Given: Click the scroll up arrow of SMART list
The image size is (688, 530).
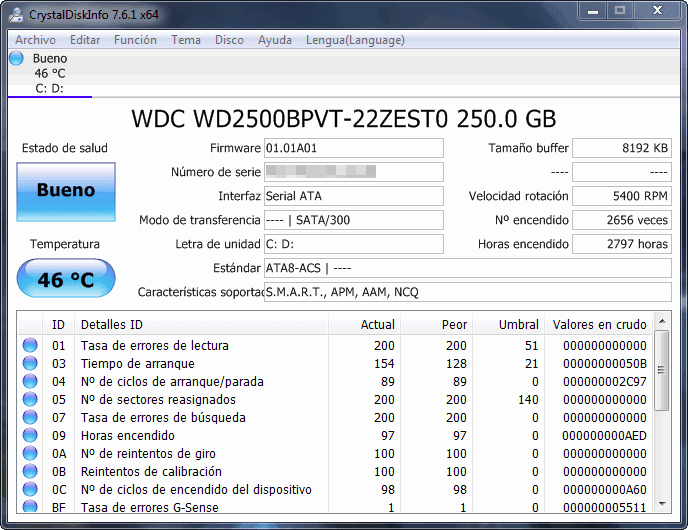Looking at the screenshot, I should pos(662,322).
